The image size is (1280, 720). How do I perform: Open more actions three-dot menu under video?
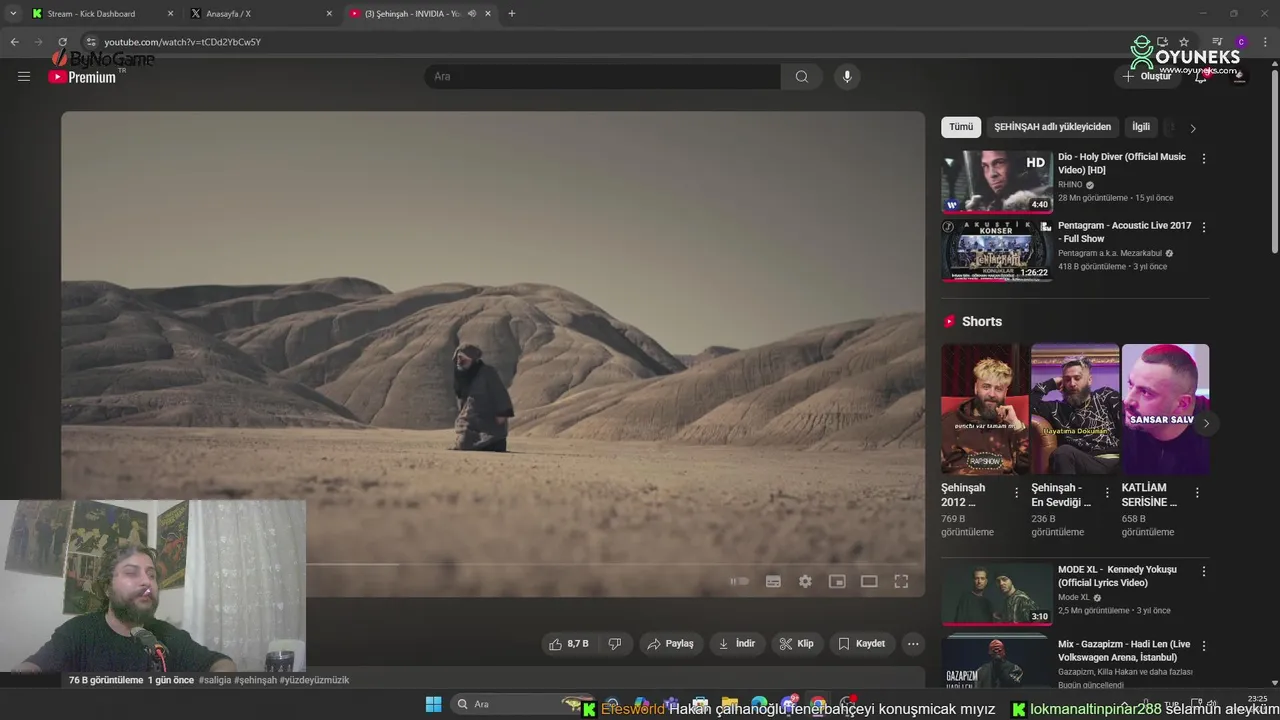coord(913,644)
